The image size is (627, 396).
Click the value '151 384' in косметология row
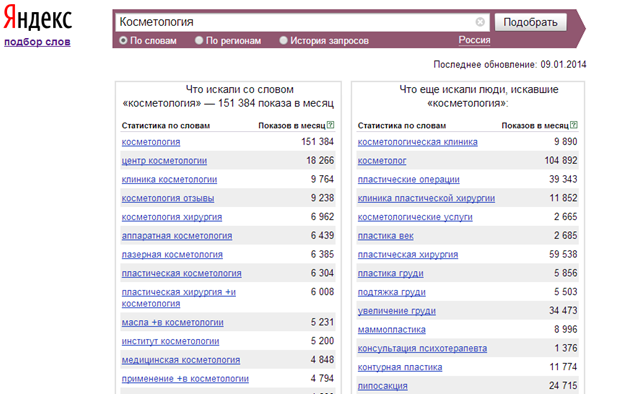pyautogui.click(x=317, y=142)
